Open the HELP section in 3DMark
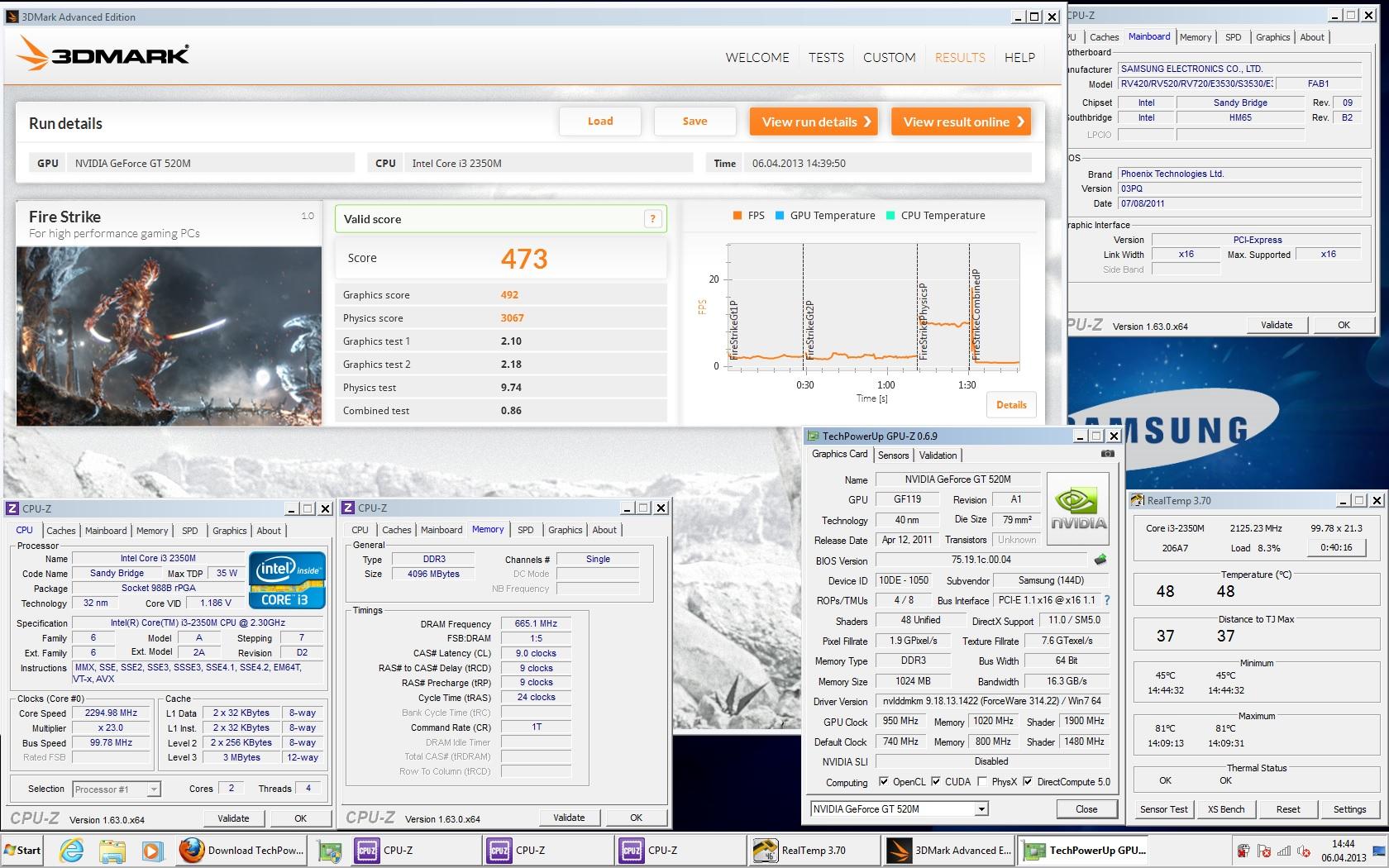This screenshot has width=1389, height=868. click(x=1019, y=57)
